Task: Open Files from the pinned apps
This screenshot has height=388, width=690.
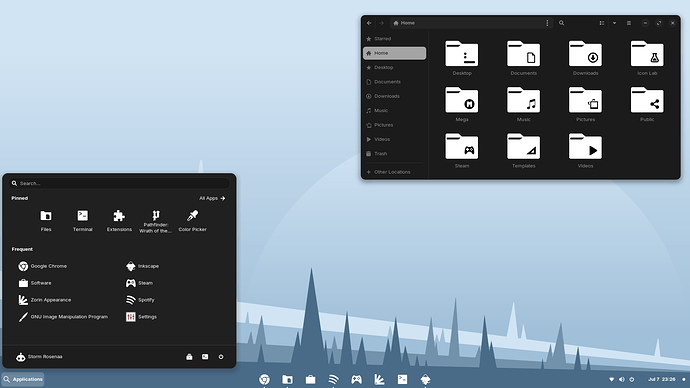Action: (46, 220)
